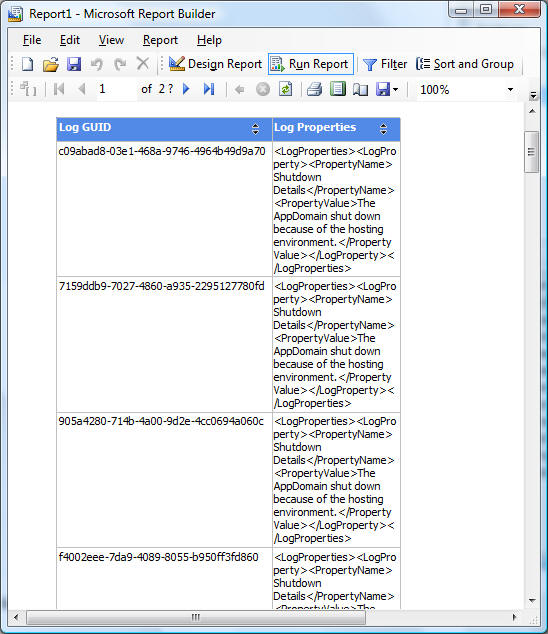Jump to last page of report
Viewport: 548px width, 634px height.
point(209,89)
